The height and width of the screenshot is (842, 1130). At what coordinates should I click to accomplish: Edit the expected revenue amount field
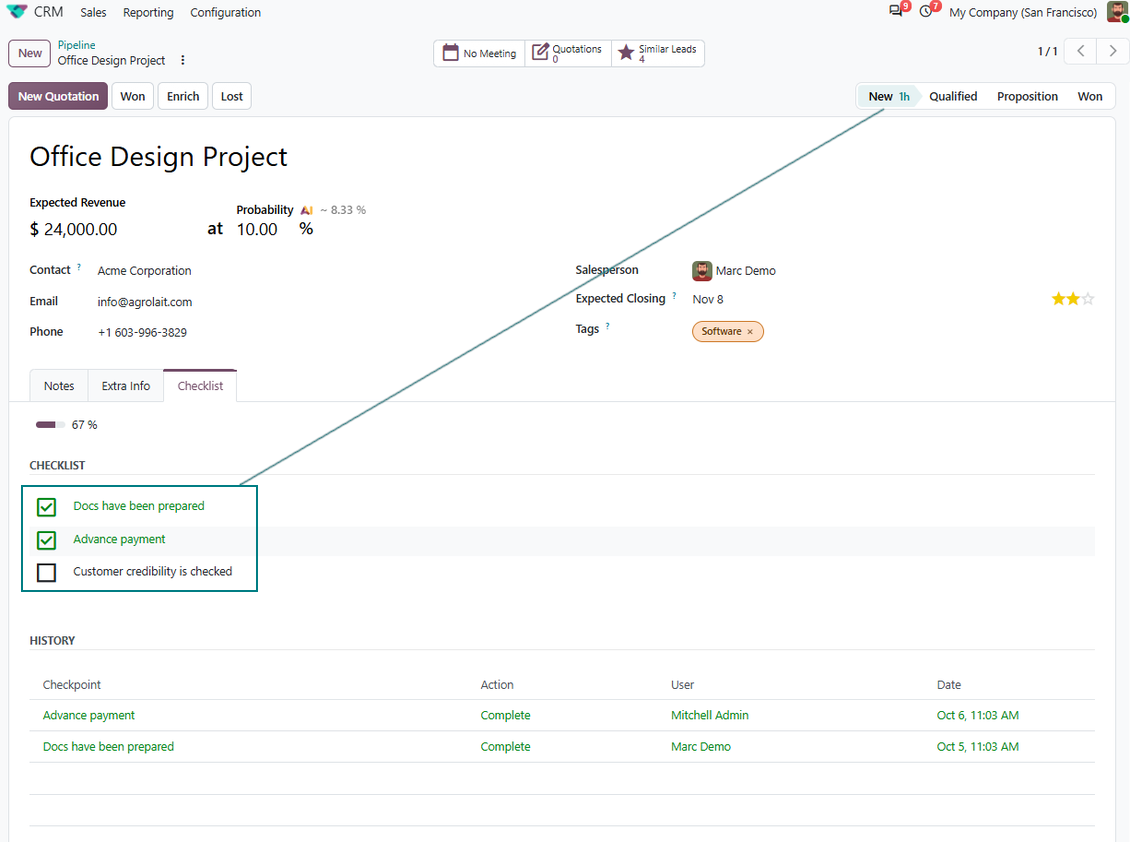(x=81, y=230)
